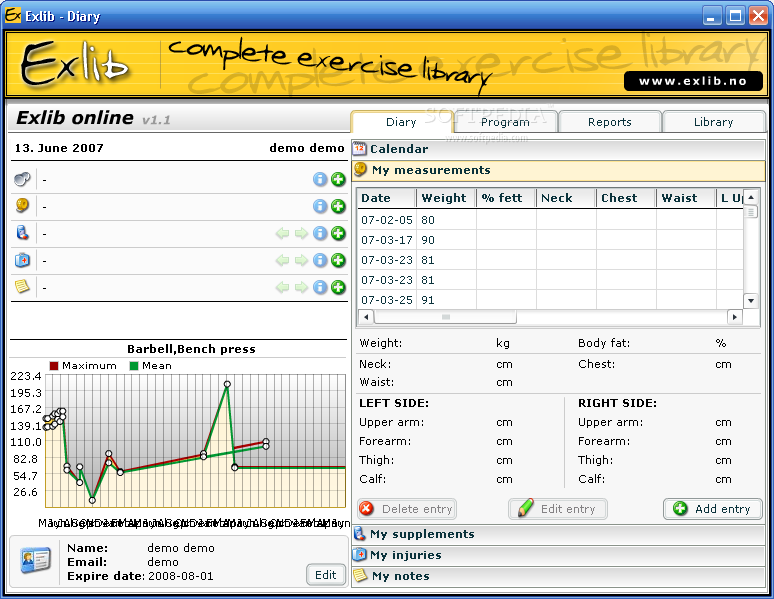
Task: Open info for the injuries diary row
Action: coord(320,260)
